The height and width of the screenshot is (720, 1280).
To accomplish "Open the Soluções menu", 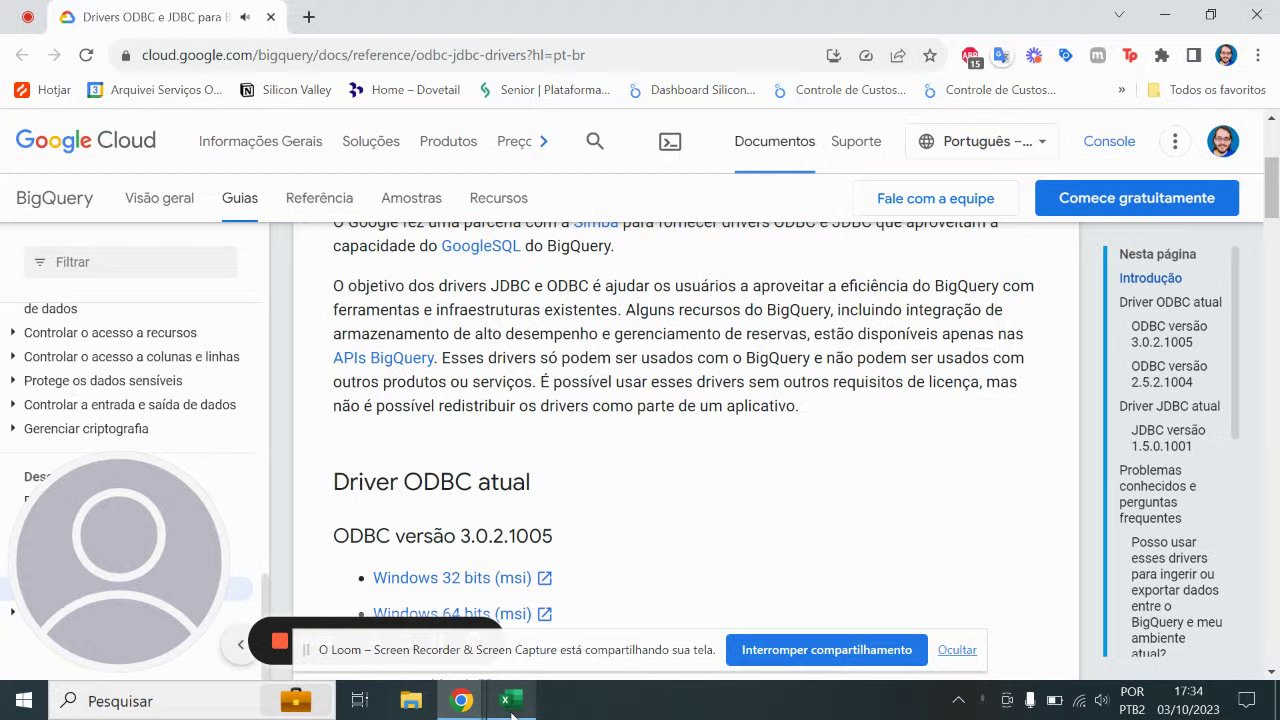I will click(x=371, y=142).
